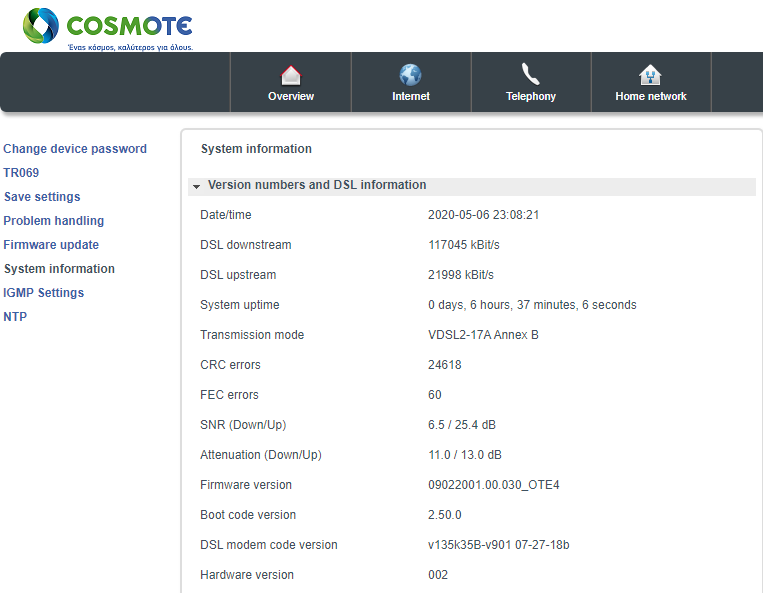Image resolution: width=763 pixels, height=593 pixels.
Task: Click the Transmission mode label
Action: point(252,335)
